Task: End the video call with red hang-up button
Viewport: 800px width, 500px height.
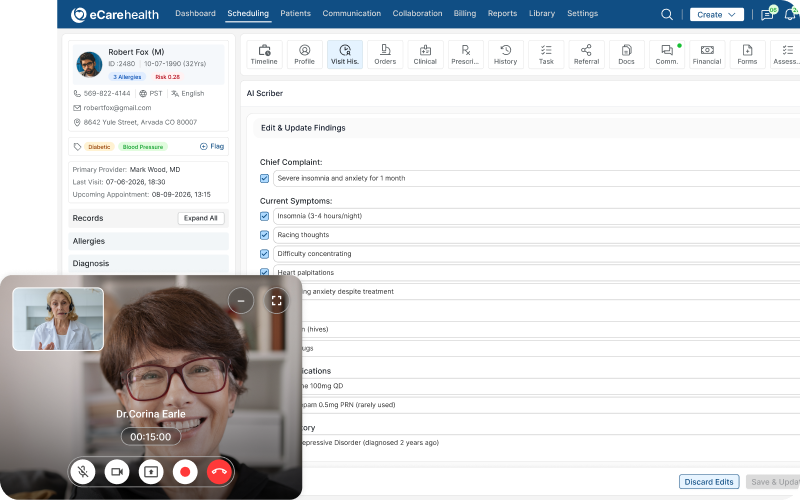Action: pyautogui.click(x=219, y=472)
